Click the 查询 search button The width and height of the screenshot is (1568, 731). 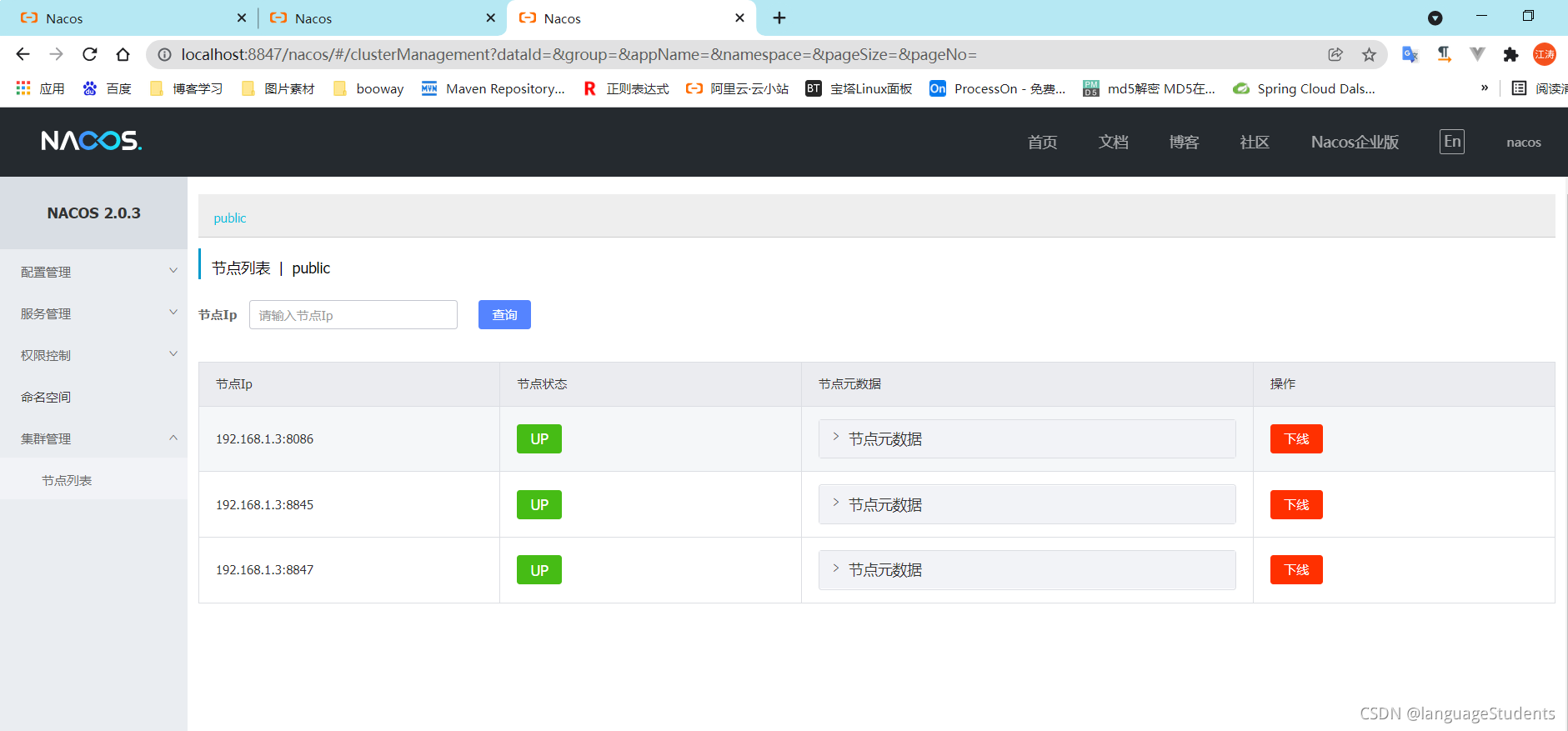coord(504,314)
